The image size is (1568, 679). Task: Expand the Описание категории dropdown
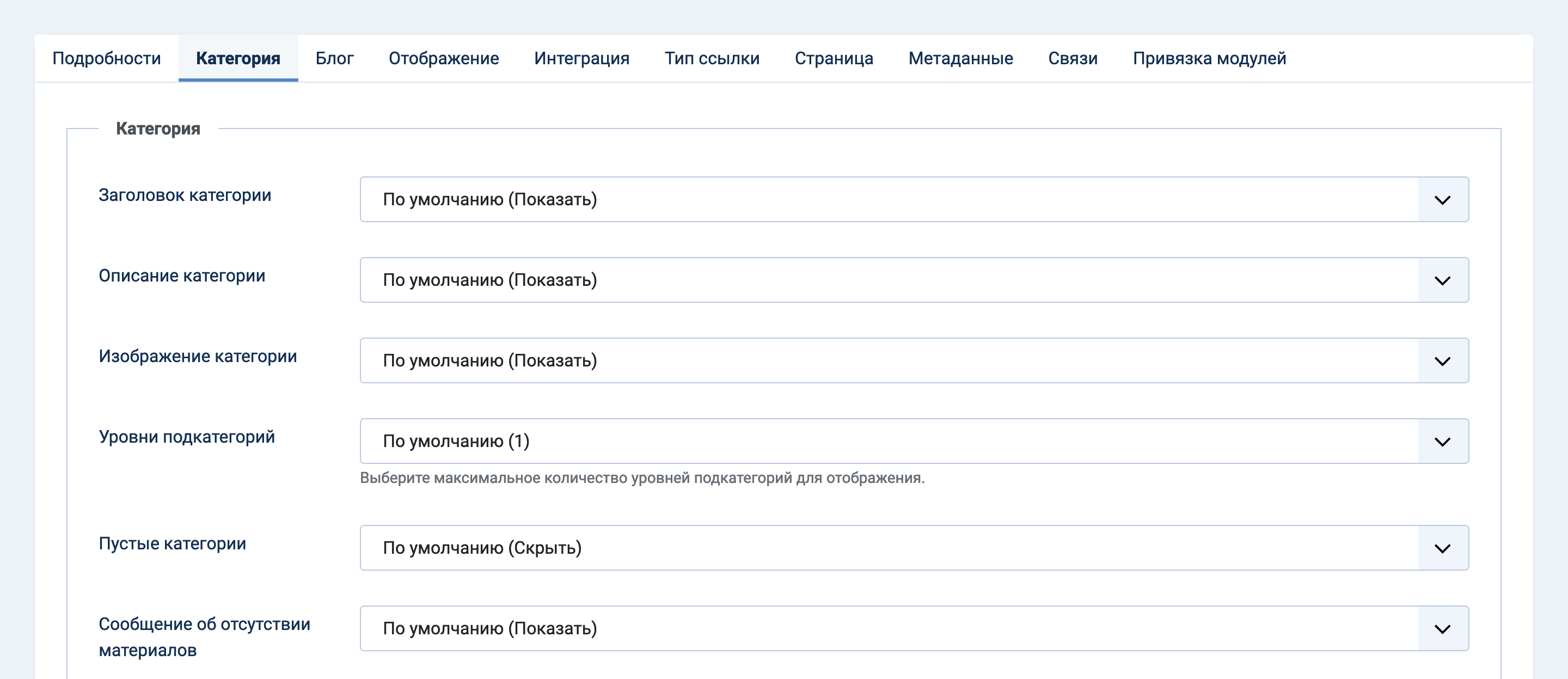[914, 280]
